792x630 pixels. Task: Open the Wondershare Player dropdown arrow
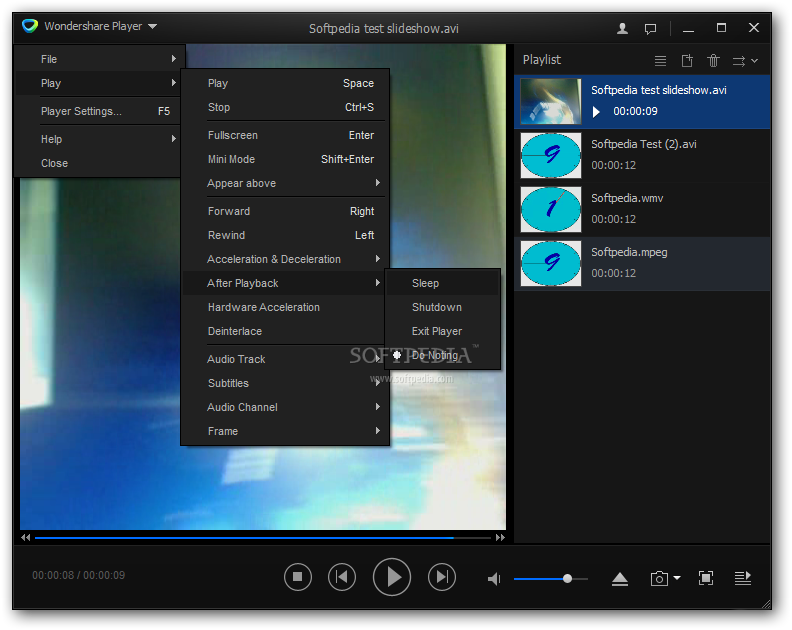point(153,26)
